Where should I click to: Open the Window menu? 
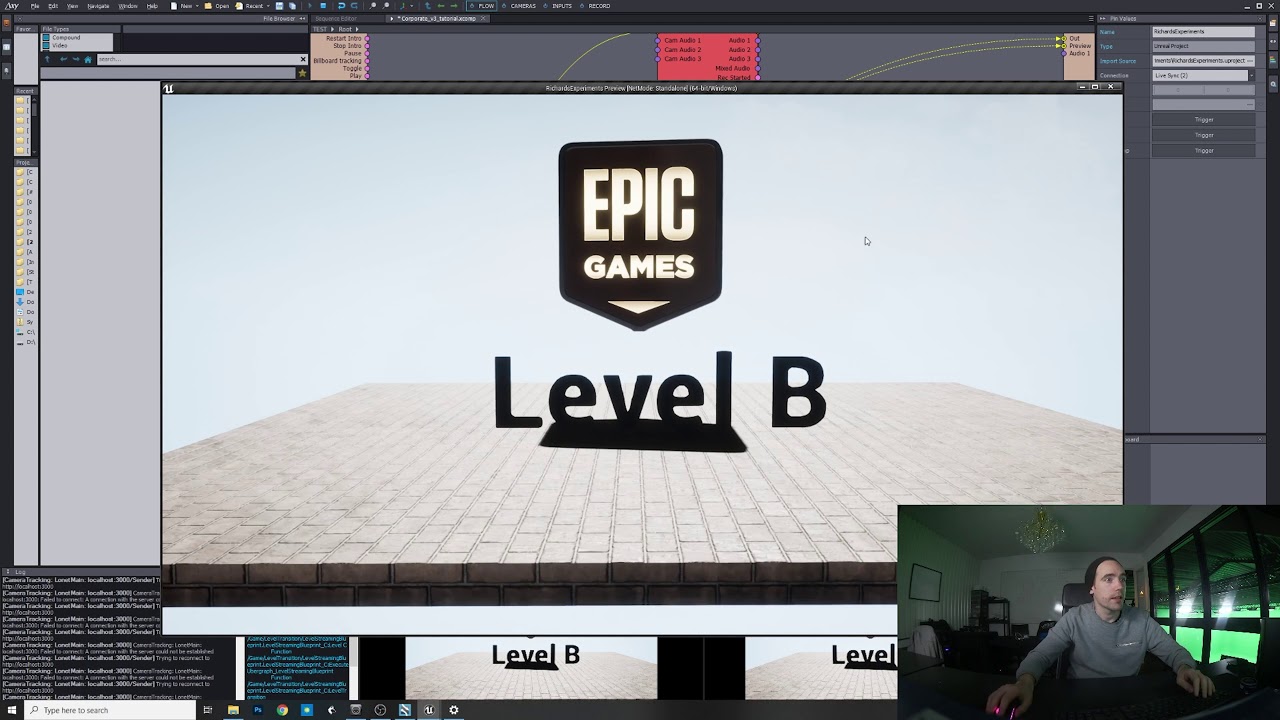point(128,6)
